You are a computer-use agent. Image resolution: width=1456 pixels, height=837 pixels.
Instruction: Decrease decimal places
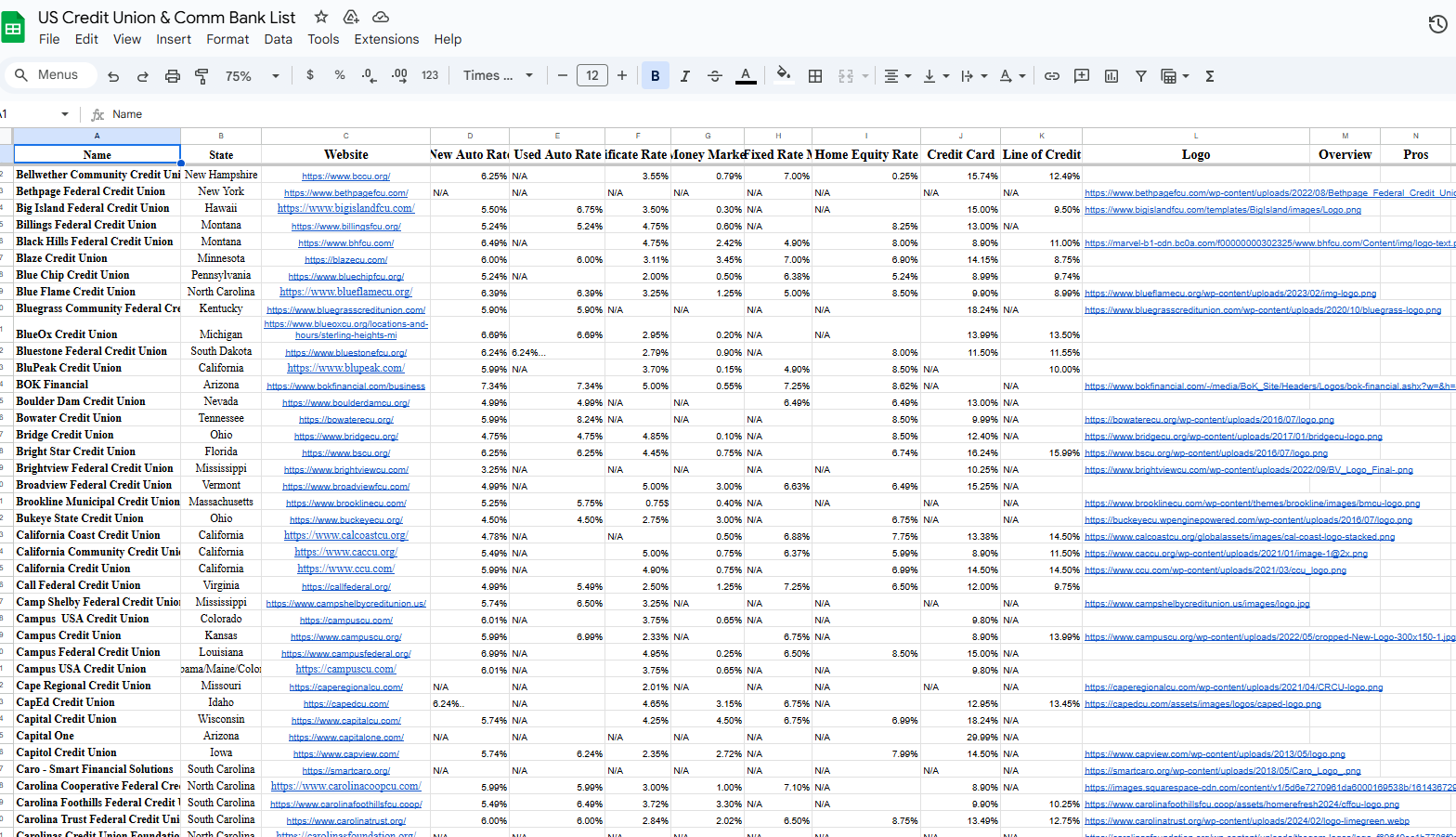pyautogui.click(x=370, y=75)
